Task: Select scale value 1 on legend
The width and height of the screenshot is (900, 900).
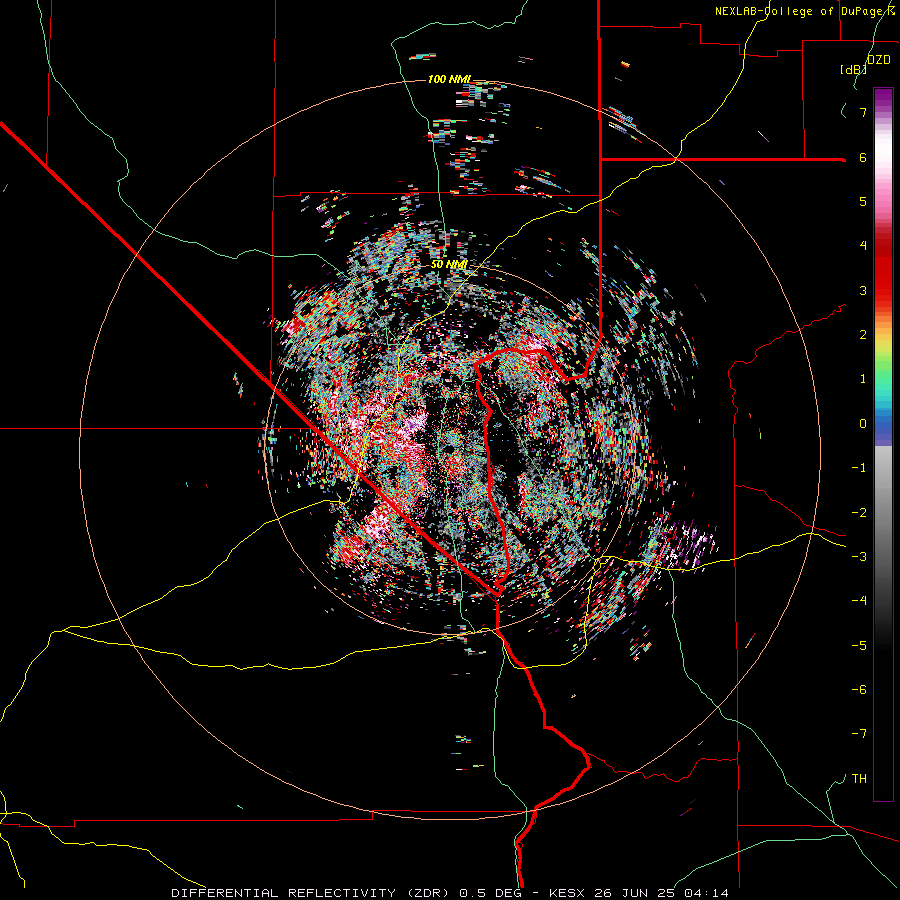Action: (x=863, y=379)
